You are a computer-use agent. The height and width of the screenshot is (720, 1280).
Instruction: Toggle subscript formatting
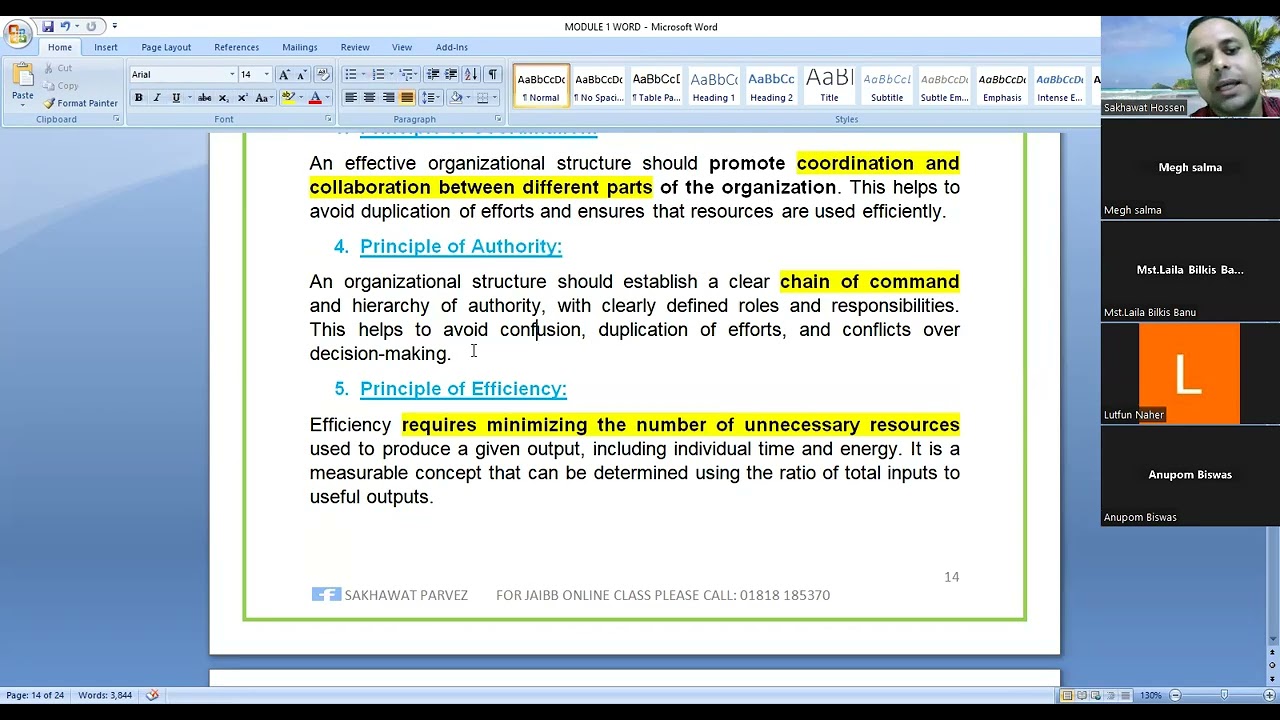(x=223, y=98)
